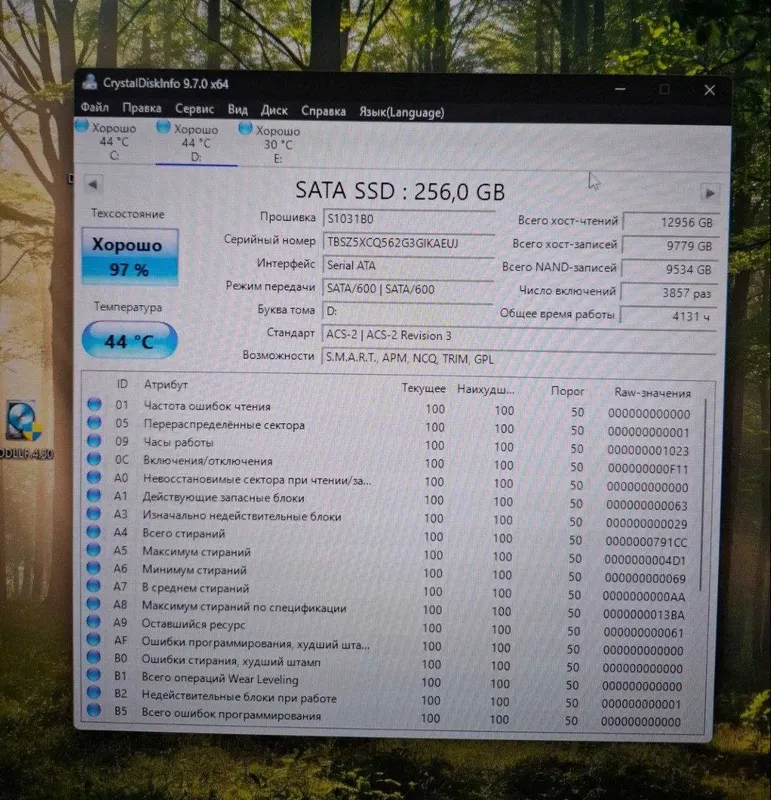Click the SMART attribute list vertical scrollbar

tap(704, 496)
